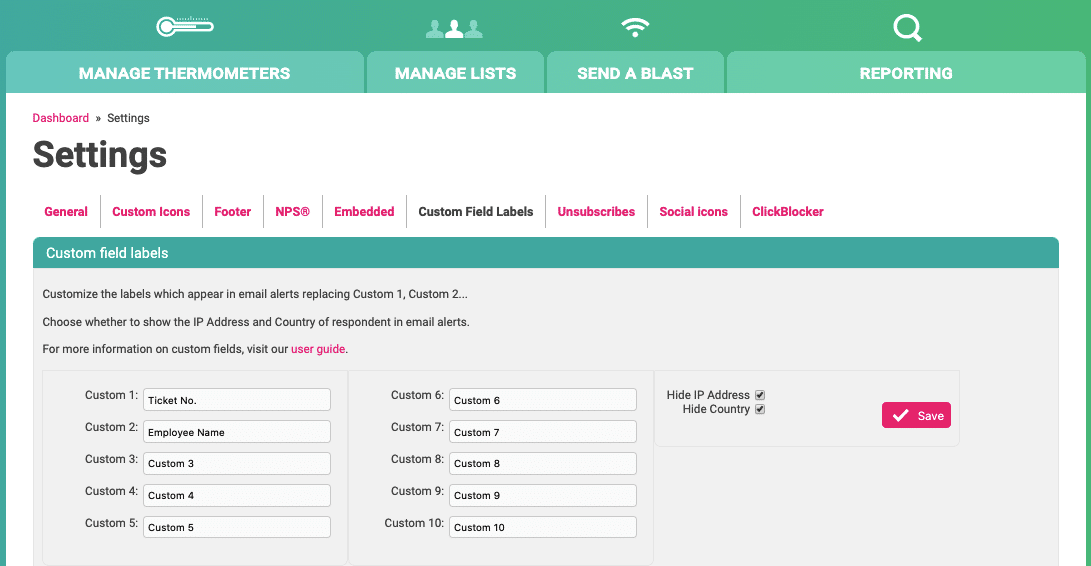Switch to the General settings tab
Screen dimensions: 1091x566
(66, 212)
